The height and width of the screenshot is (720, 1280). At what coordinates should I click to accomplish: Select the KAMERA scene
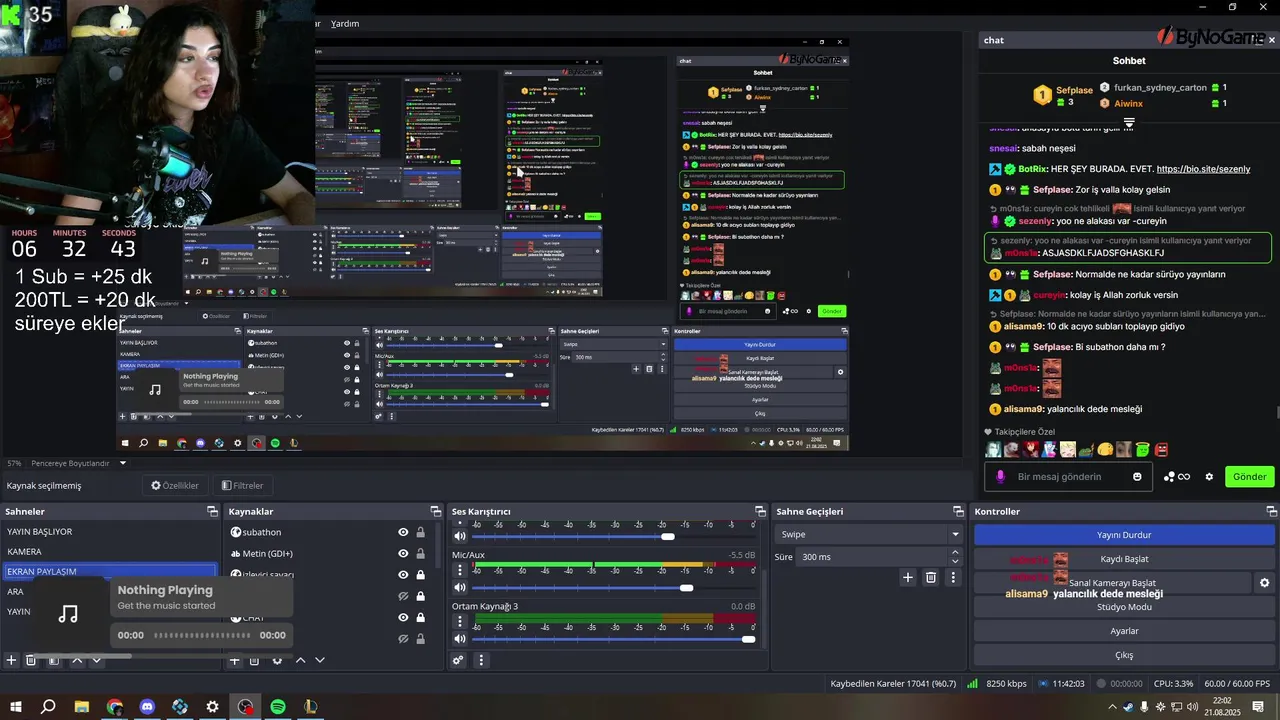pyautogui.click(x=108, y=552)
